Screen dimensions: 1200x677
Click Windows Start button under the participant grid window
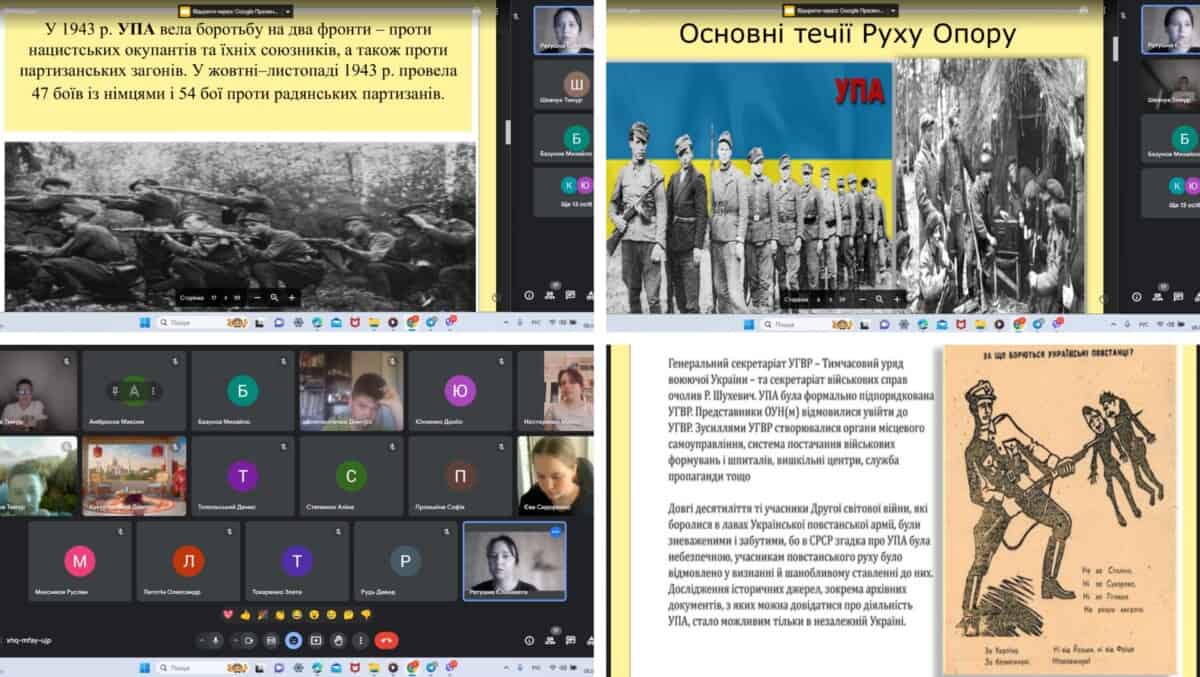point(144,667)
